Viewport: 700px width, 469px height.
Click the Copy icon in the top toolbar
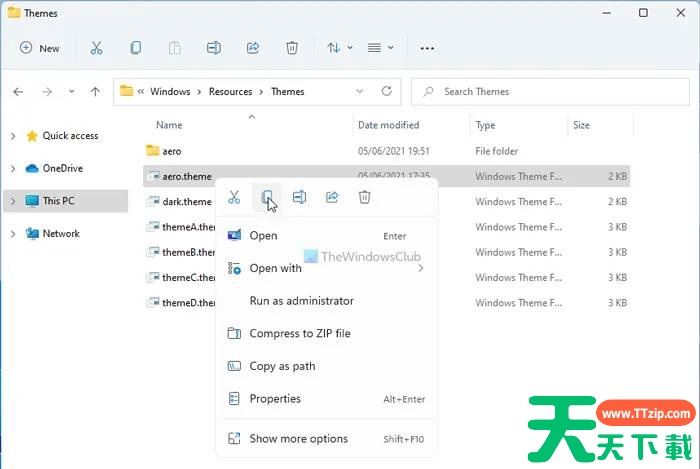coord(135,48)
